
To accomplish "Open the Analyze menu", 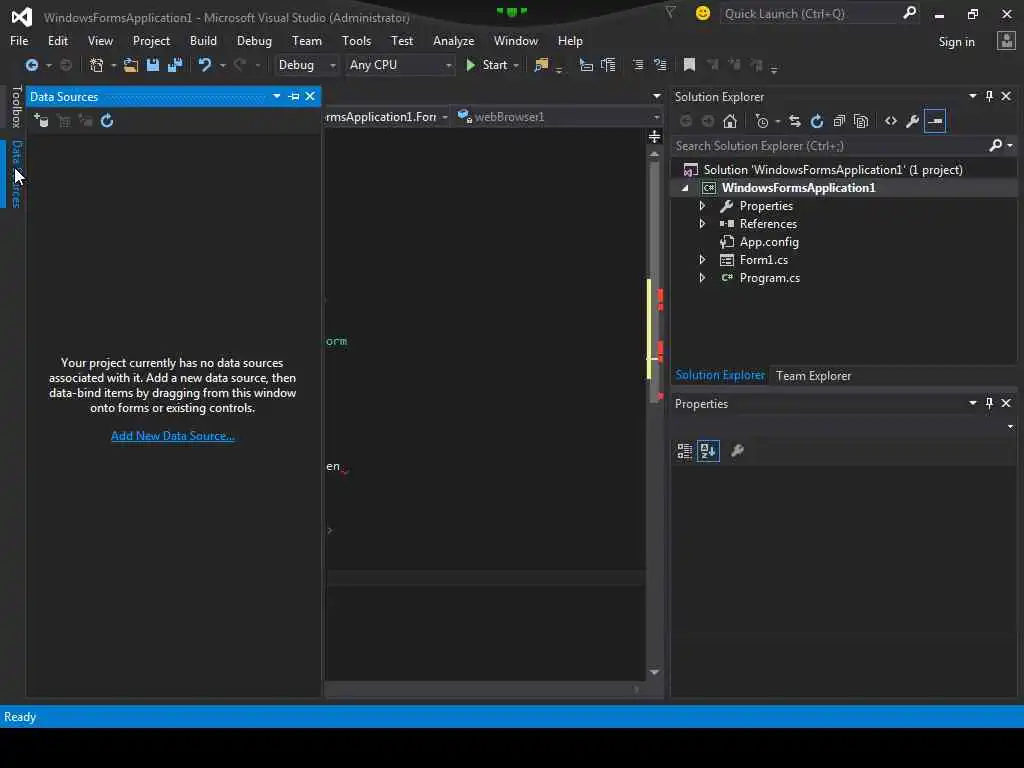I will [453, 40].
